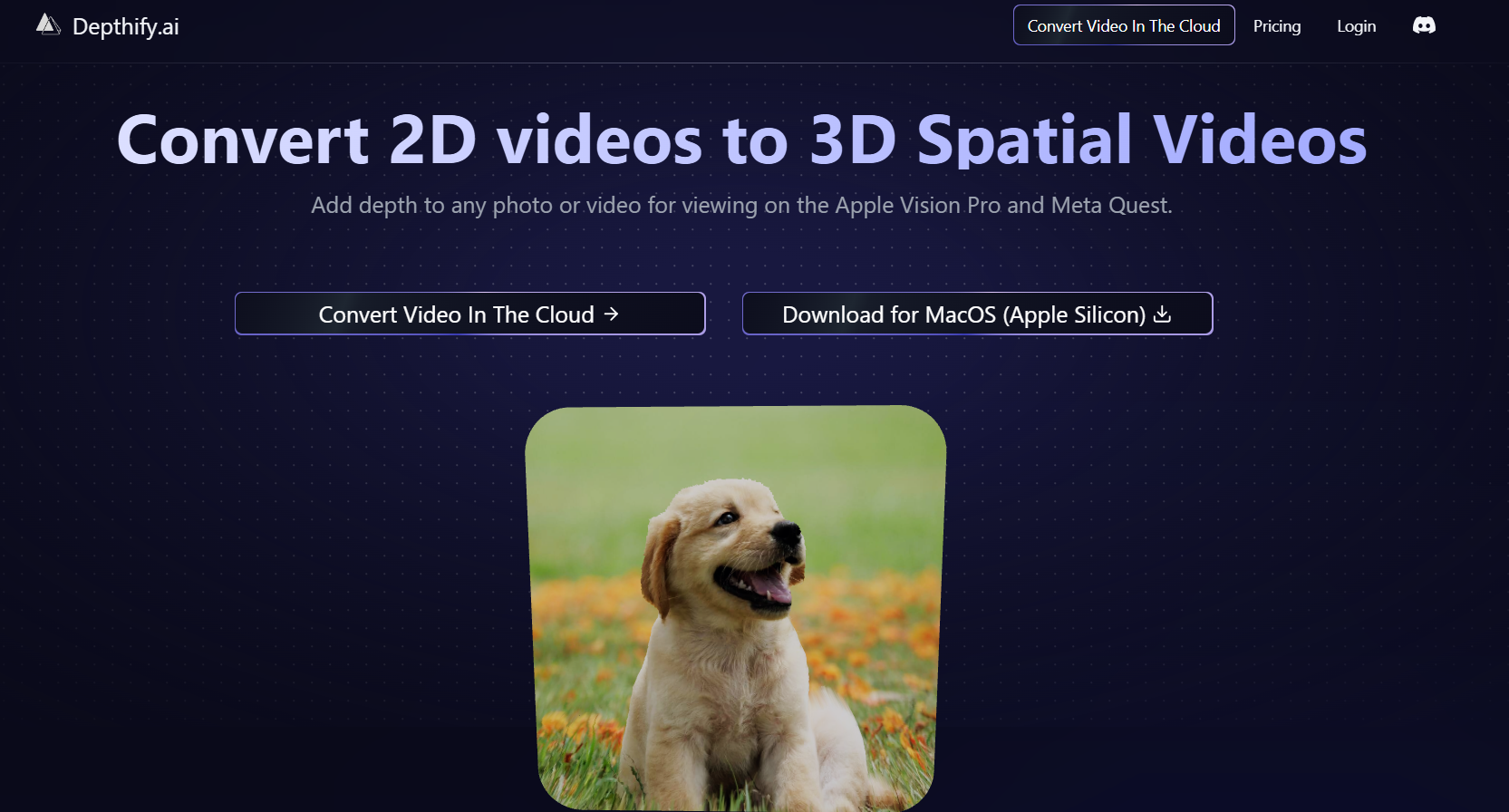Click the large Convert Video In The Cloud button
This screenshot has height=812, width=1509.
469,314
